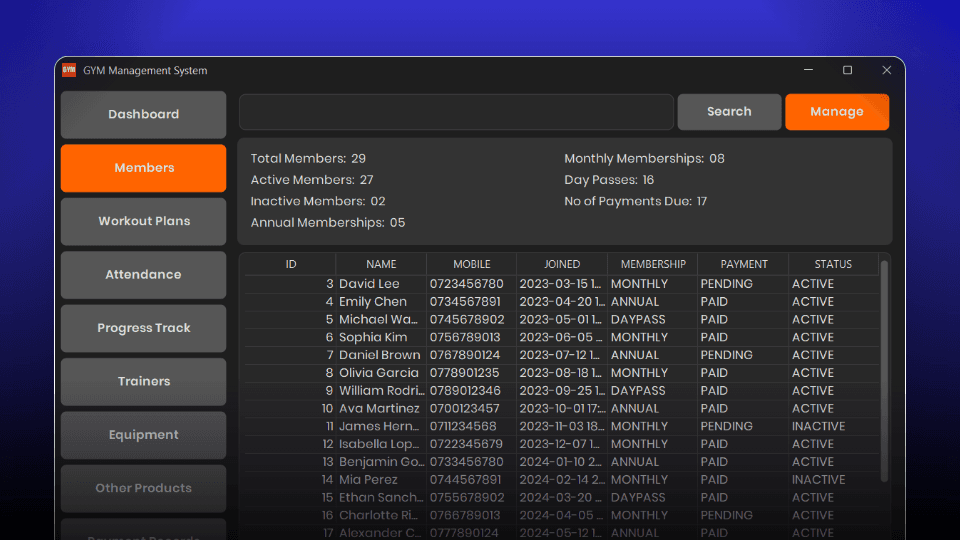The height and width of the screenshot is (540, 960).
Task: Click the members table vertical scrollbar
Action: [x=884, y=370]
